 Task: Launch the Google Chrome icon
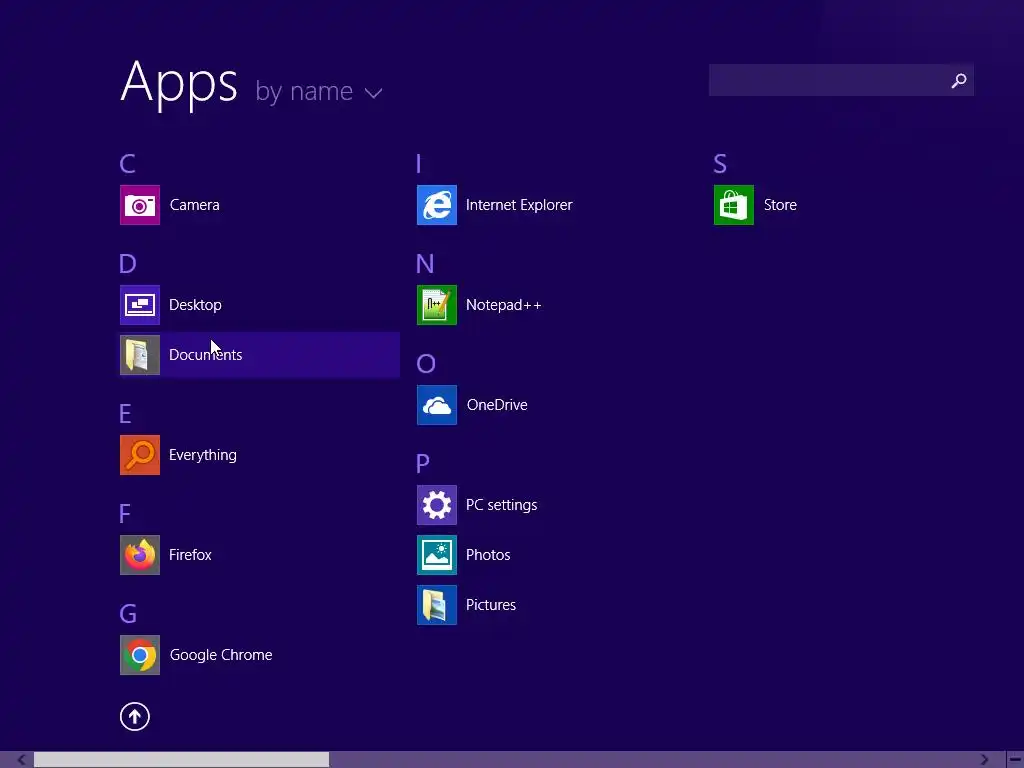point(140,655)
